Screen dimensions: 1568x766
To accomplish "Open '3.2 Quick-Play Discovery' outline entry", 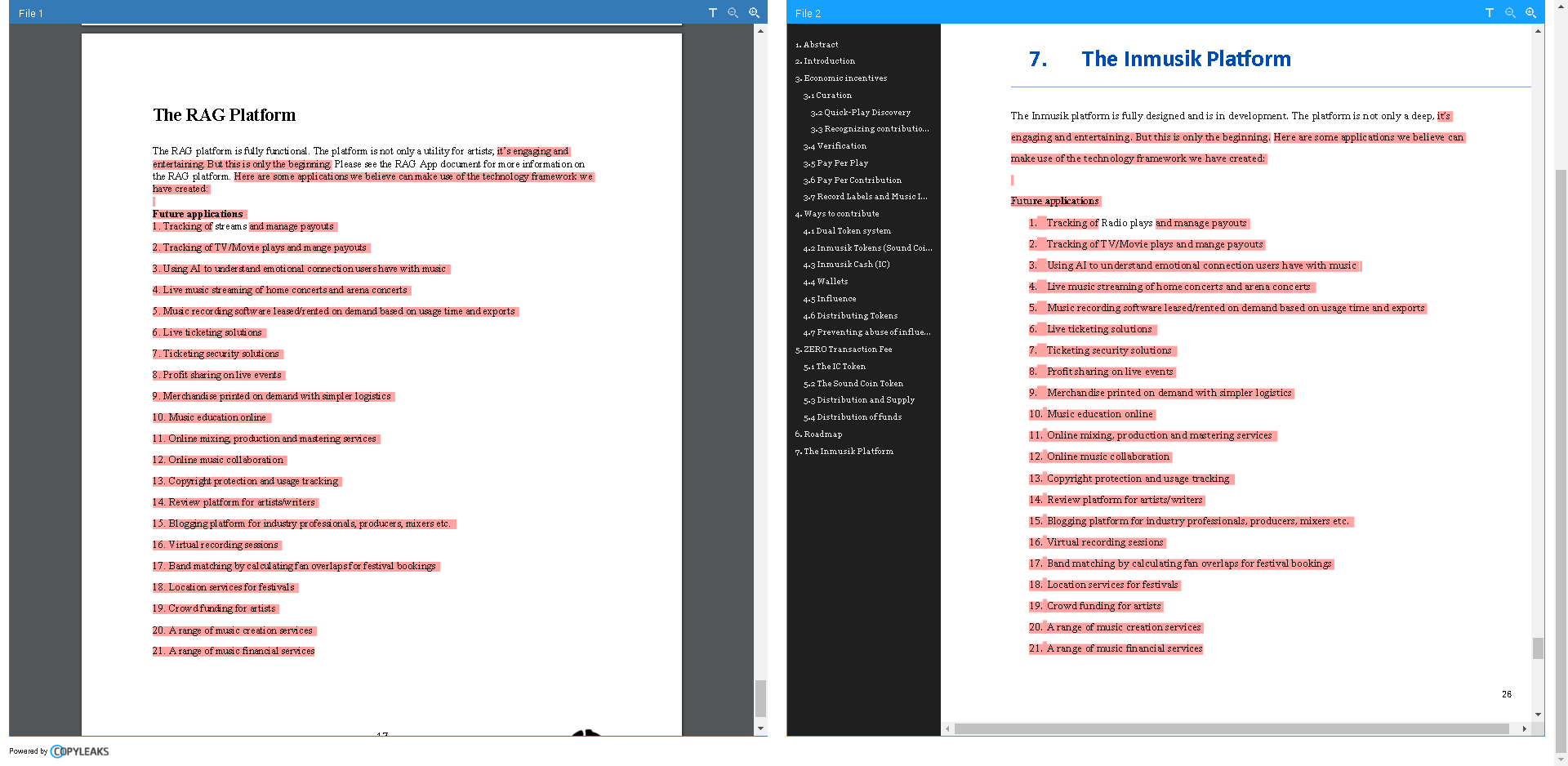I will coord(860,113).
